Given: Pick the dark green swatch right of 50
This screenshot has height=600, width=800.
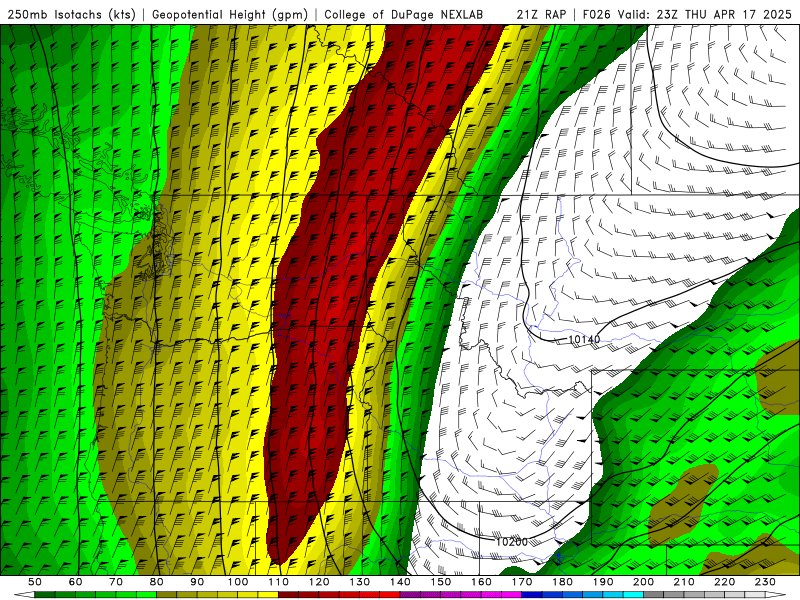Looking at the screenshot, I should (x=45, y=595).
